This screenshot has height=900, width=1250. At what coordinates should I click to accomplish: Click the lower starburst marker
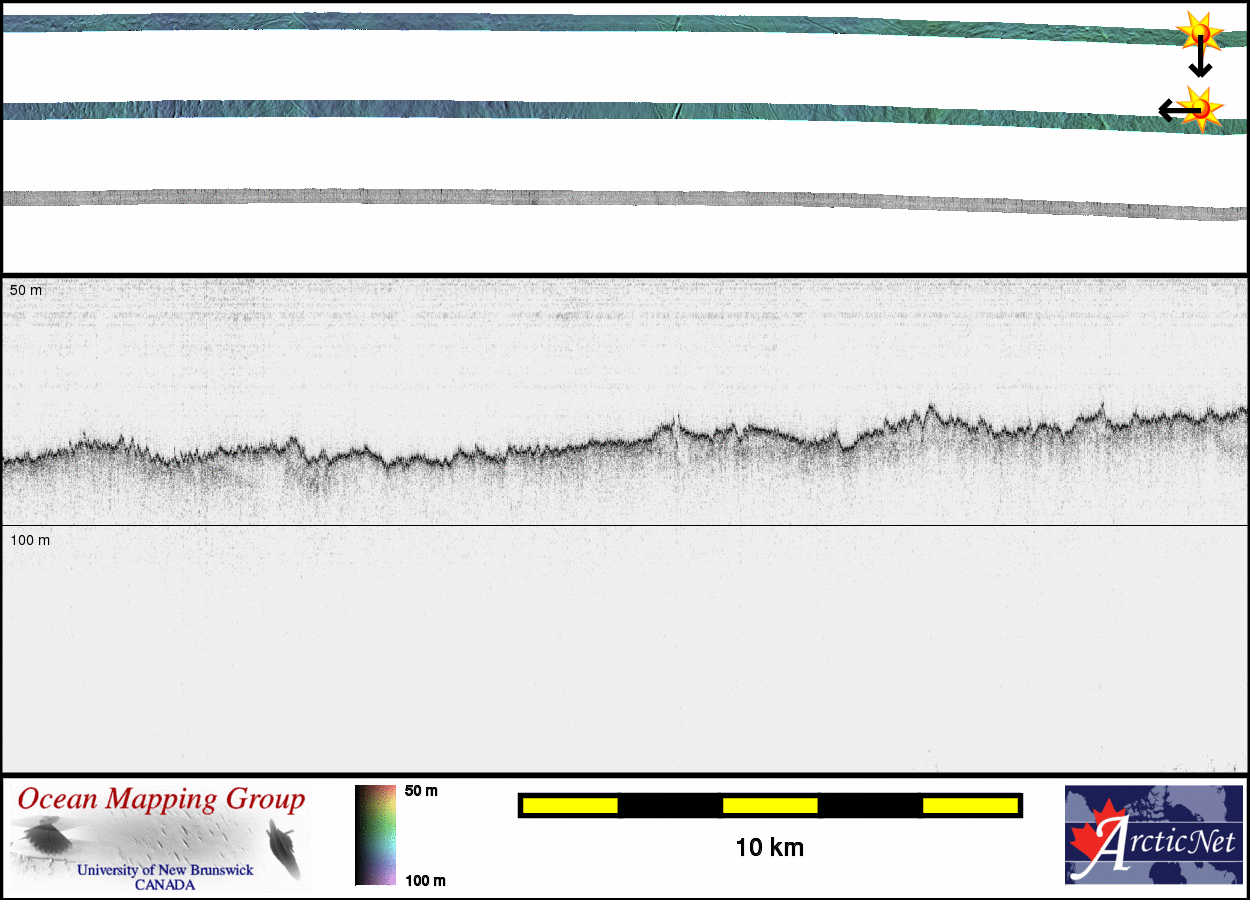pos(1201,107)
